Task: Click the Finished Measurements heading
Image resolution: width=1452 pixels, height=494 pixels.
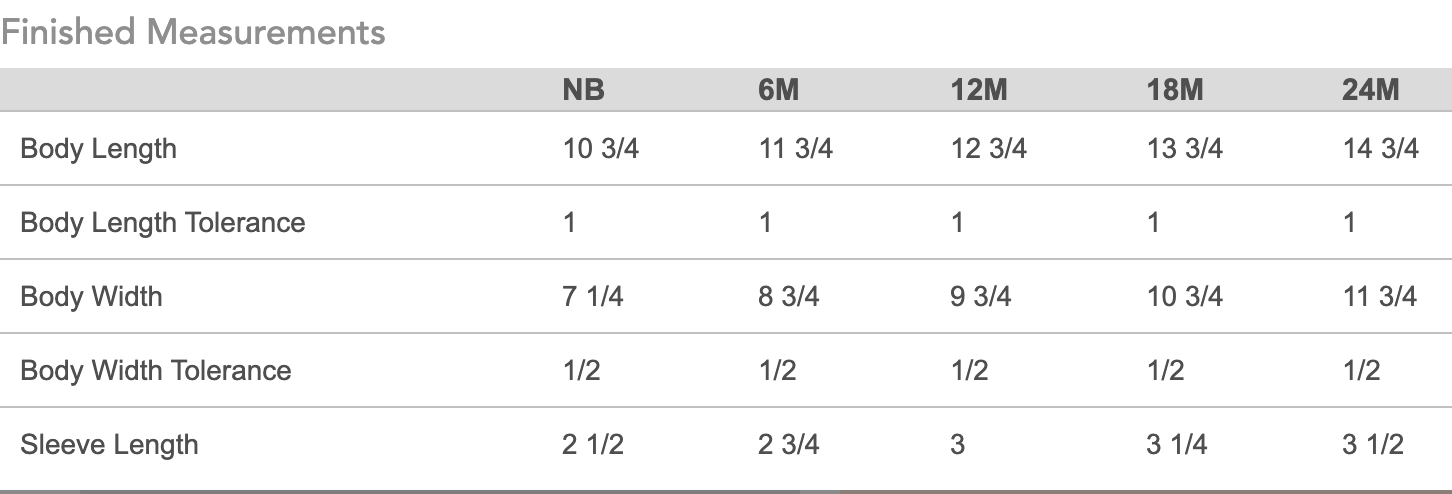Action: pyautogui.click(x=193, y=32)
